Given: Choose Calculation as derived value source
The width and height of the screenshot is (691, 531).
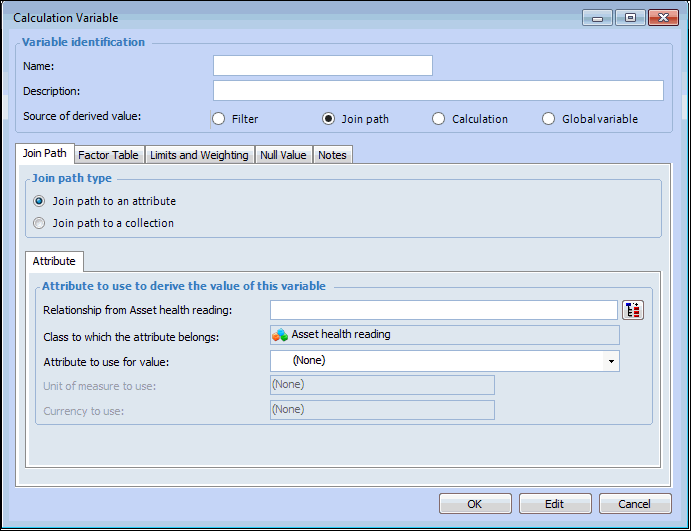Looking at the screenshot, I should click(x=439, y=119).
